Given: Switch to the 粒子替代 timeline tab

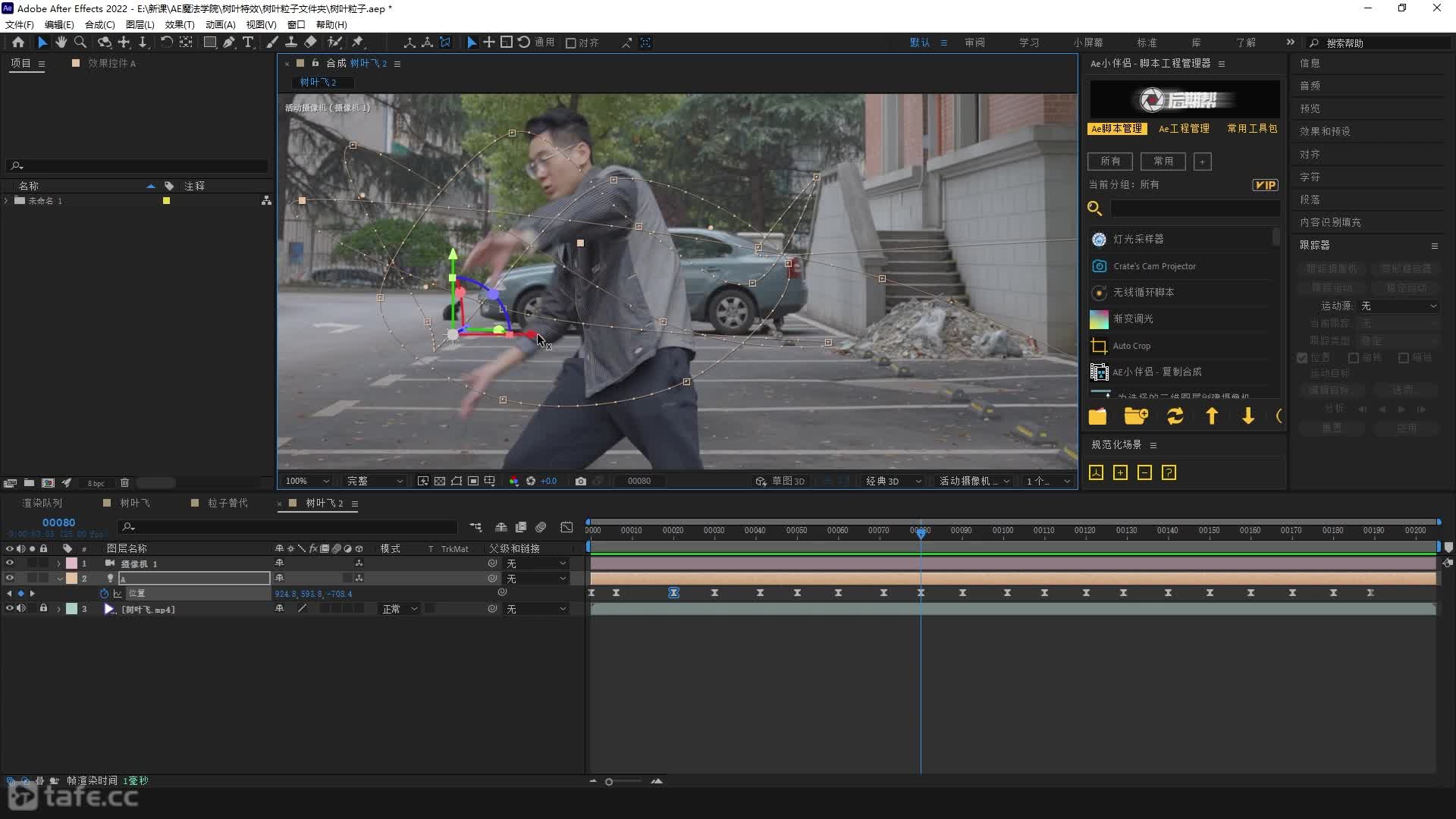Looking at the screenshot, I should [x=227, y=504].
